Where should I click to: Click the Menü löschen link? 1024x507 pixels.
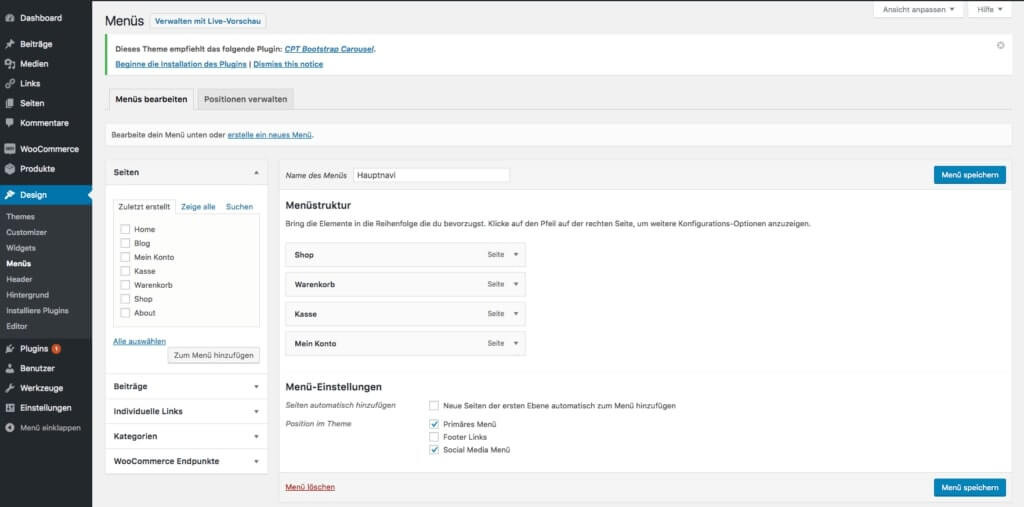click(x=310, y=487)
